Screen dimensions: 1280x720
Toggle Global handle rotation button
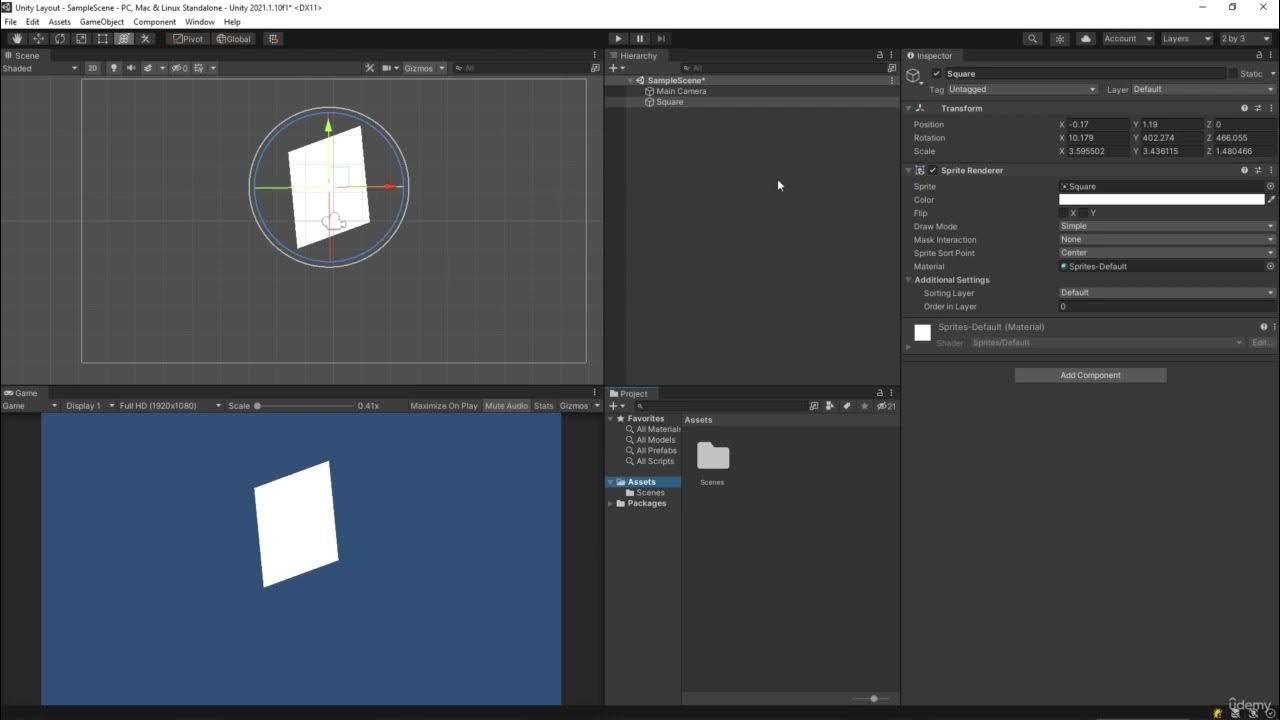point(234,39)
